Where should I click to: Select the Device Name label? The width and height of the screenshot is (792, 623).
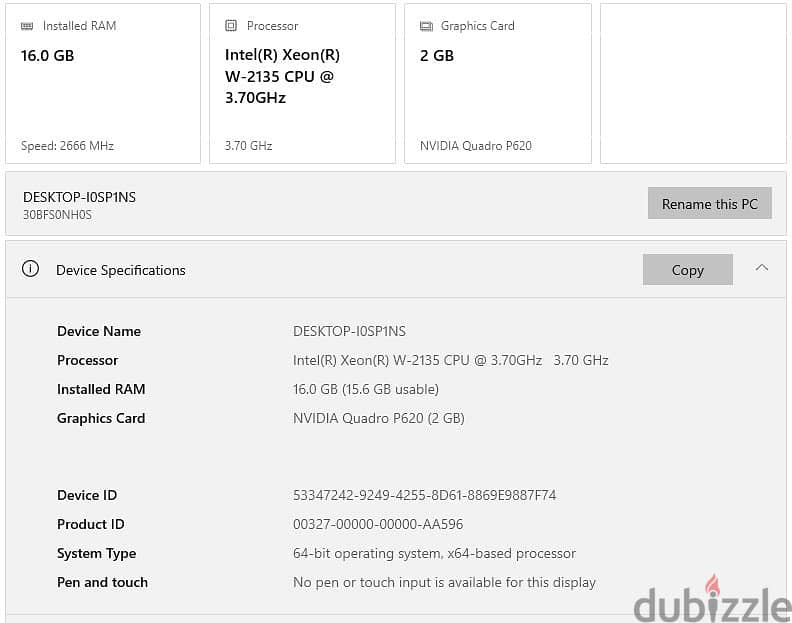click(x=99, y=331)
